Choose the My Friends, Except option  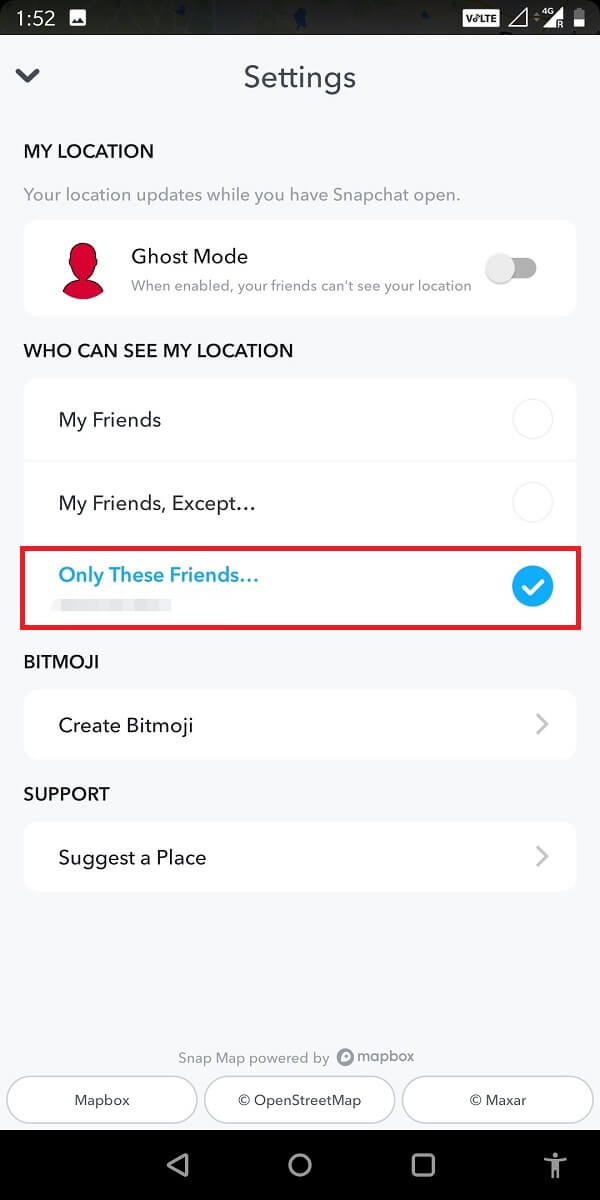[533, 502]
